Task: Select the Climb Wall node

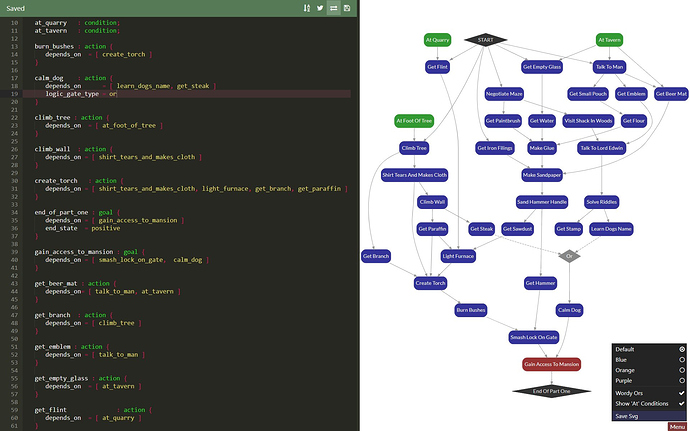Action: tap(432, 202)
